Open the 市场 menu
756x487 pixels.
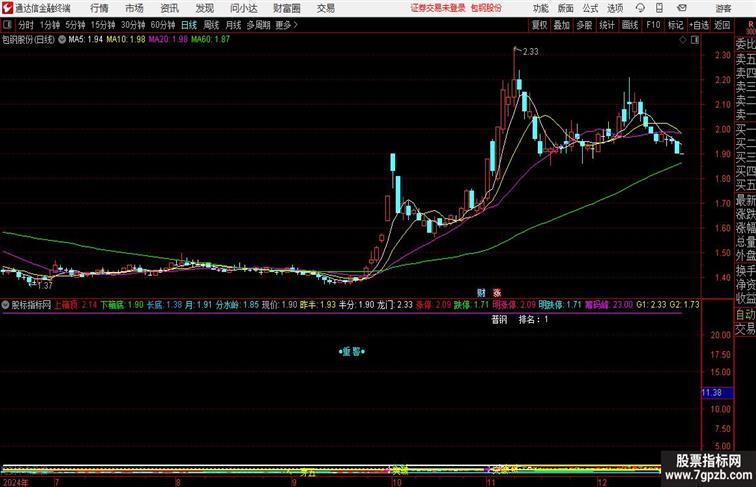coord(135,8)
